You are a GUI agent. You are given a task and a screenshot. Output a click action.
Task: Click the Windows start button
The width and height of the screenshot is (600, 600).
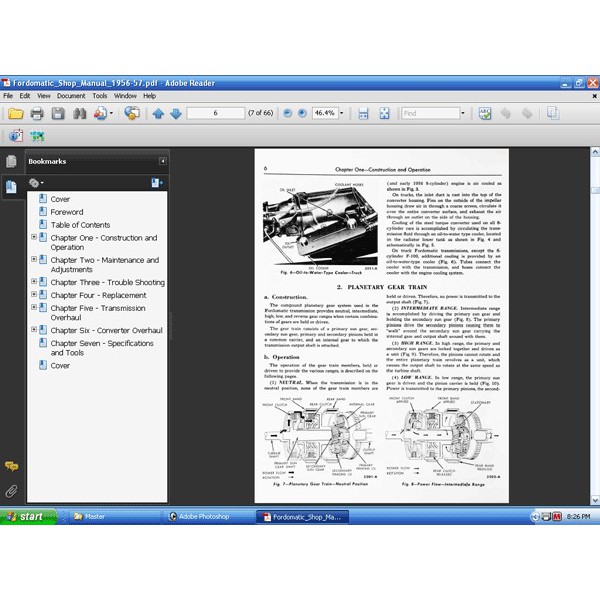point(29,517)
